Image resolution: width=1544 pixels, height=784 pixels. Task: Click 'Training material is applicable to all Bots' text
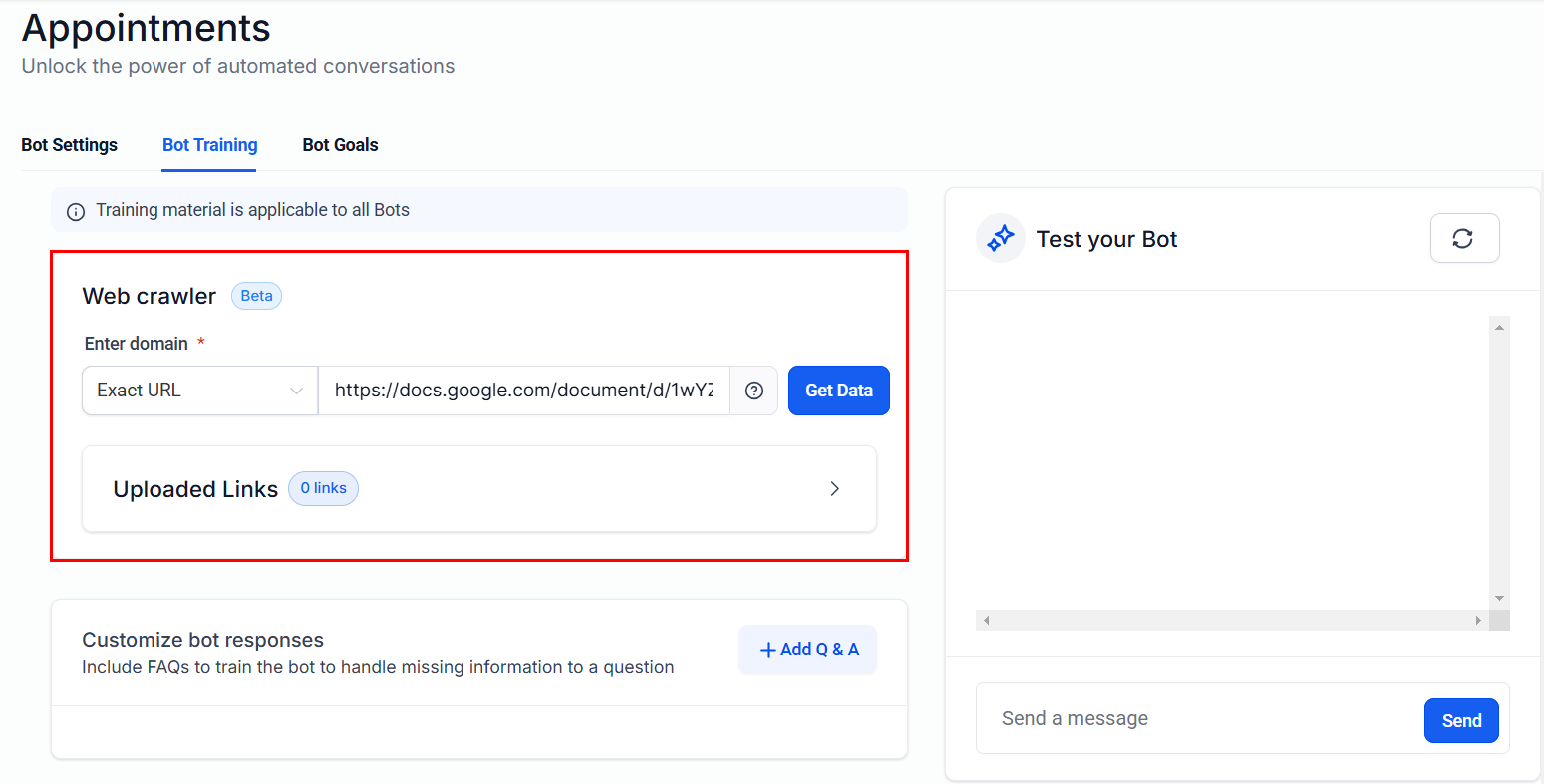click(252, 210)
